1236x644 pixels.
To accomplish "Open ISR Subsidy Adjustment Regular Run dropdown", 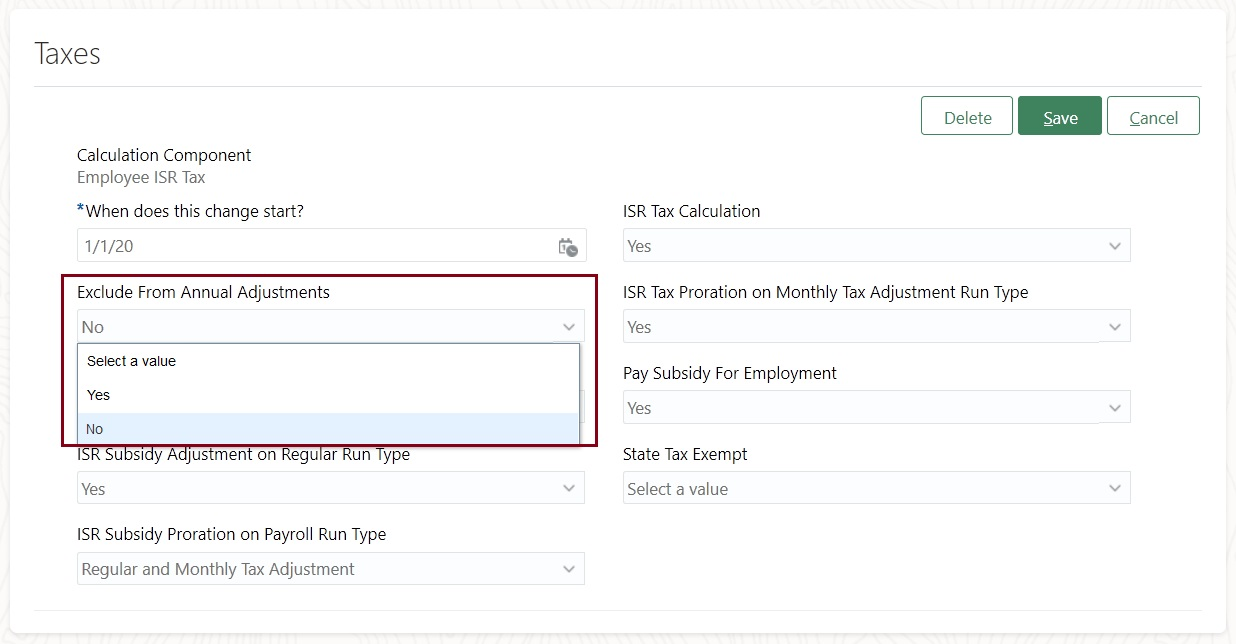I will (x=568, y=489).
